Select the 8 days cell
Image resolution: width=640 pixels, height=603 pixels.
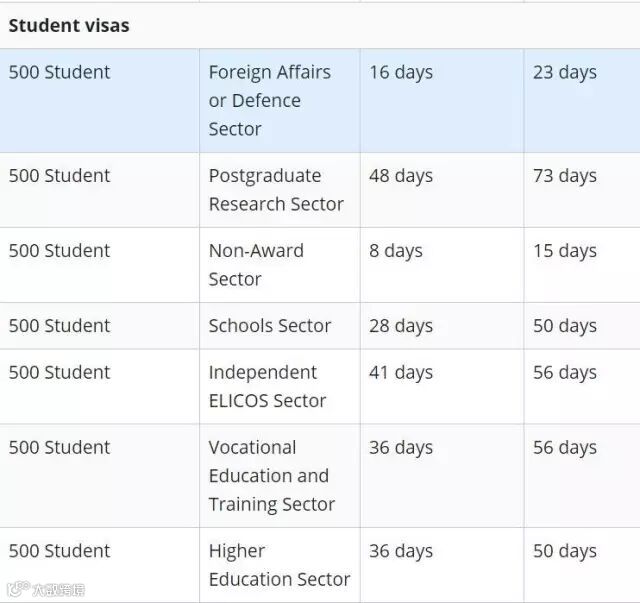pos(396,250)
